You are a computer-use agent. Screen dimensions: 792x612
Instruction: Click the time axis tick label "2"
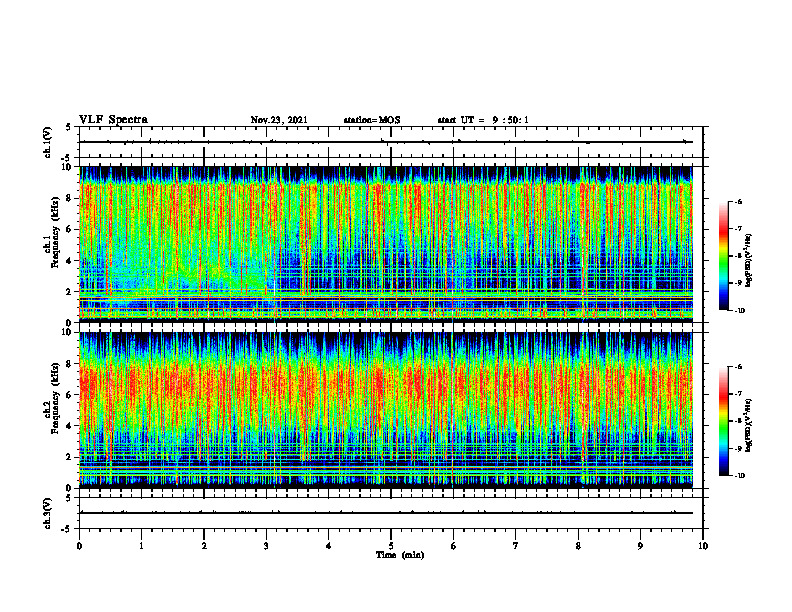click(204, 546)
